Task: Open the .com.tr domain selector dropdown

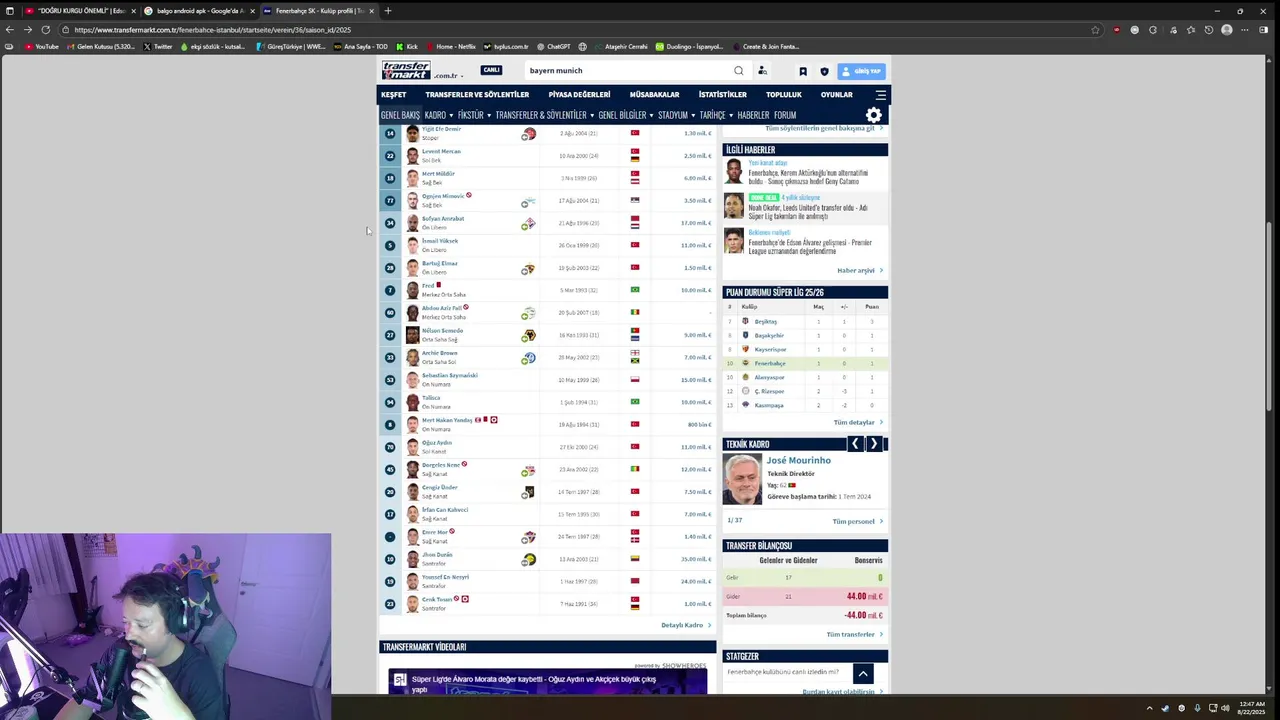Action: [447, 76]
